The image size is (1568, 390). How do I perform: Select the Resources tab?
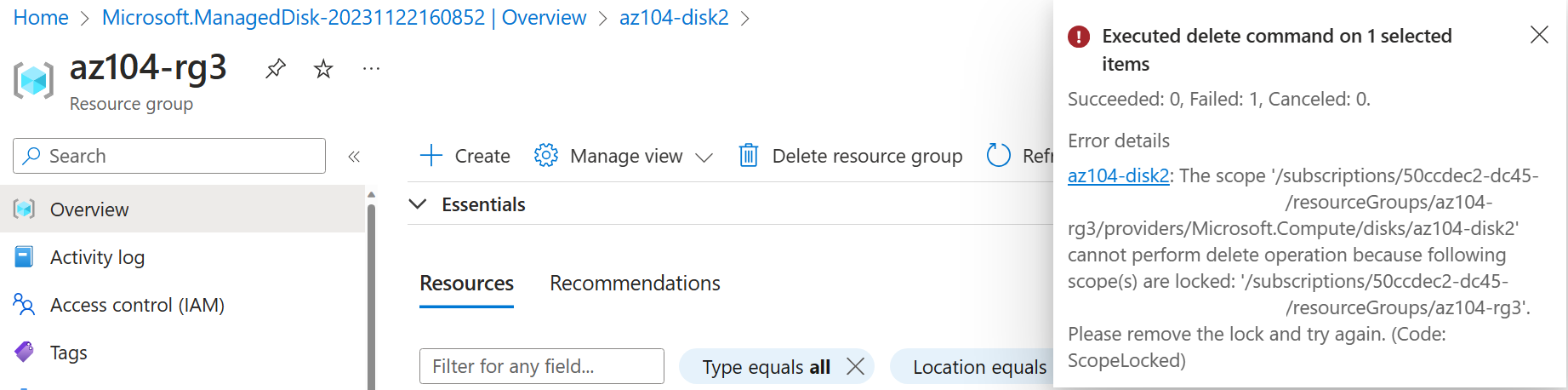point(466,283)
